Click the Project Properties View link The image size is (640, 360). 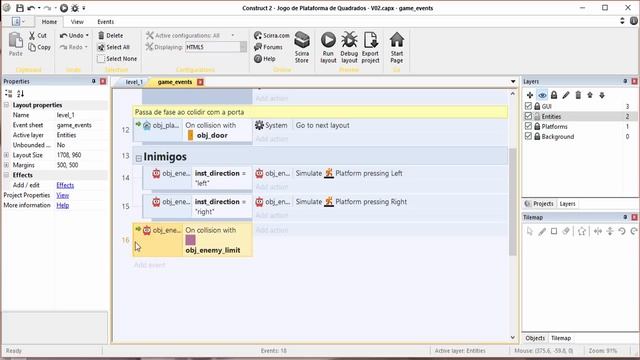(x=62, y=195)
